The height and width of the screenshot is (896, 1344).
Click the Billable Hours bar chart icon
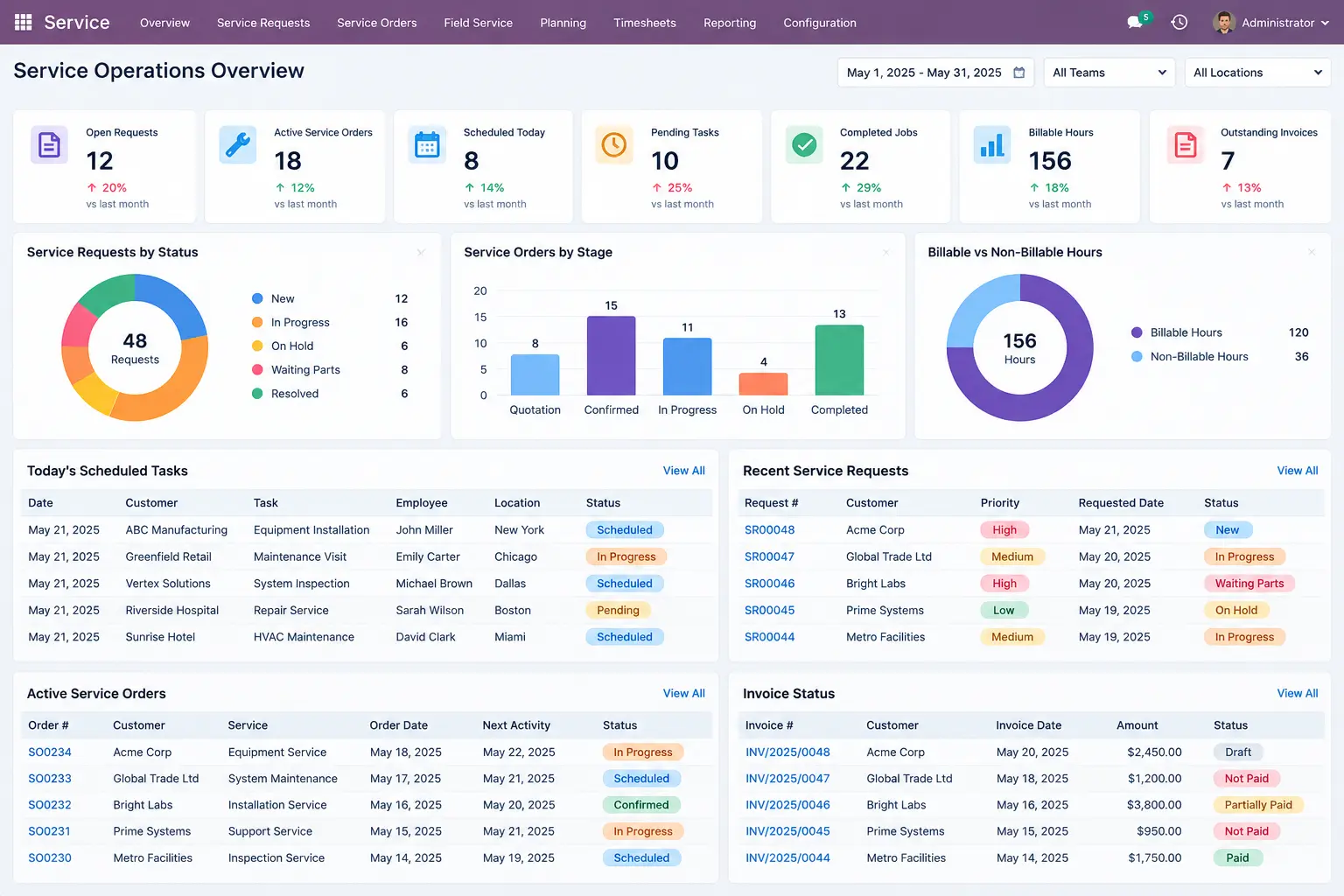click(x=992, y=144)
